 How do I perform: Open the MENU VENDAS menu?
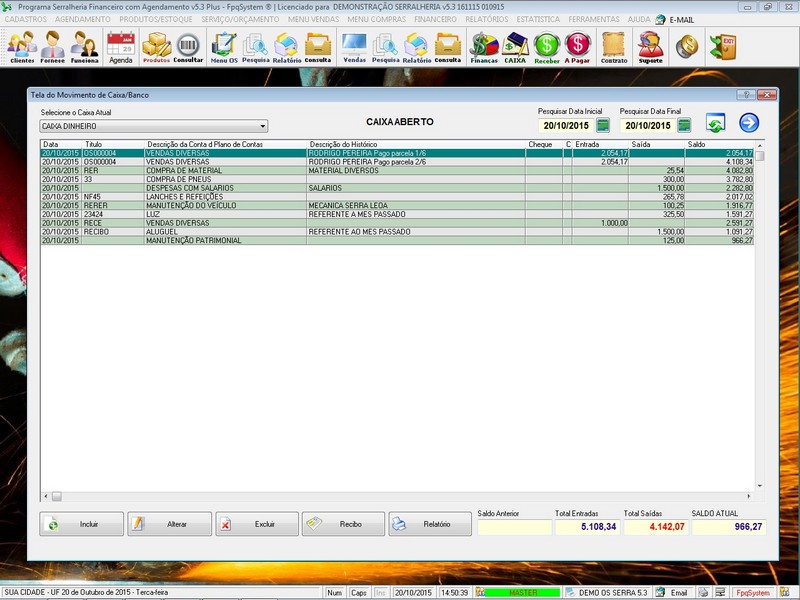[x=313, y=19]
